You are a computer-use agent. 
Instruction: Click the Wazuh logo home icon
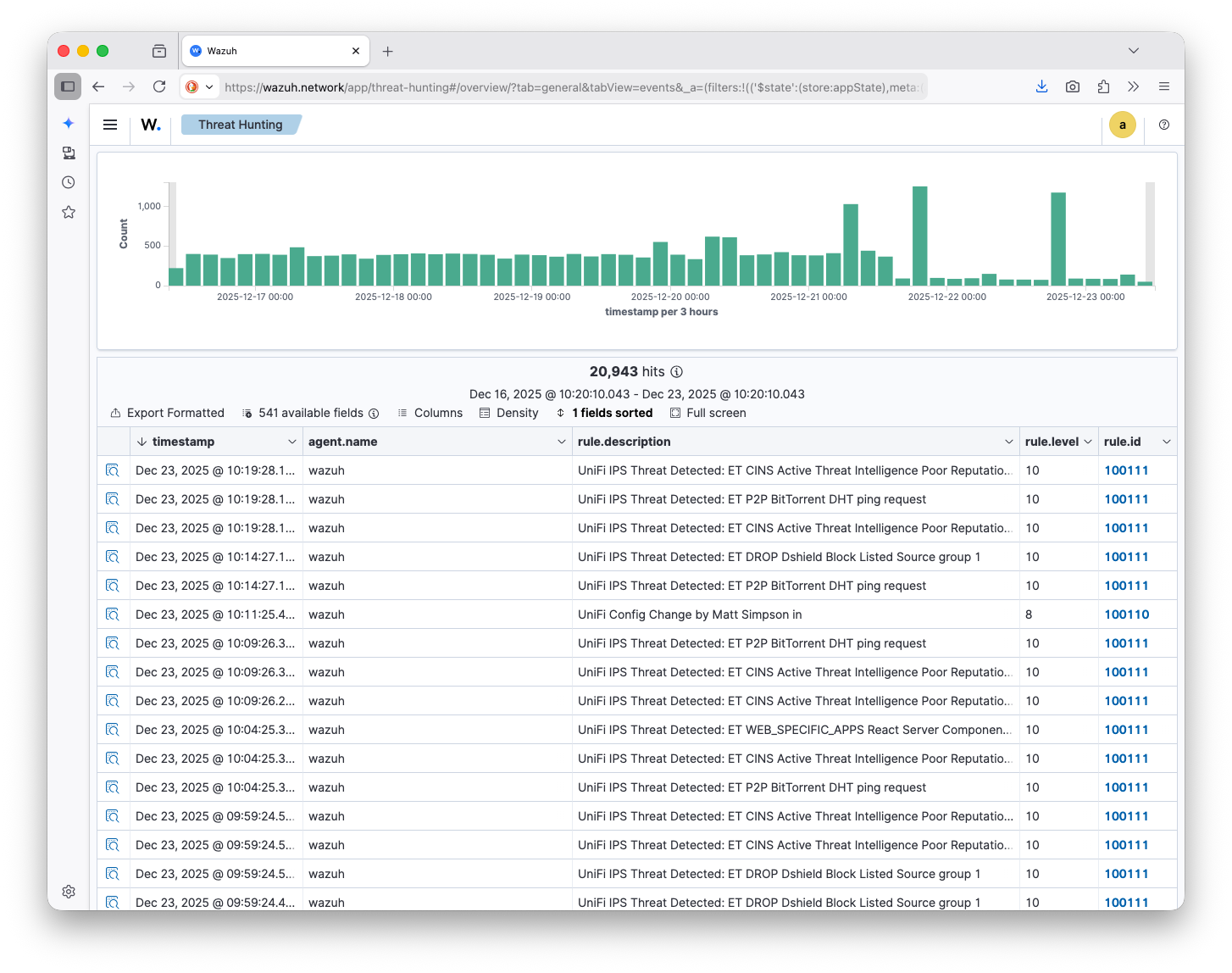click(151, 125)
